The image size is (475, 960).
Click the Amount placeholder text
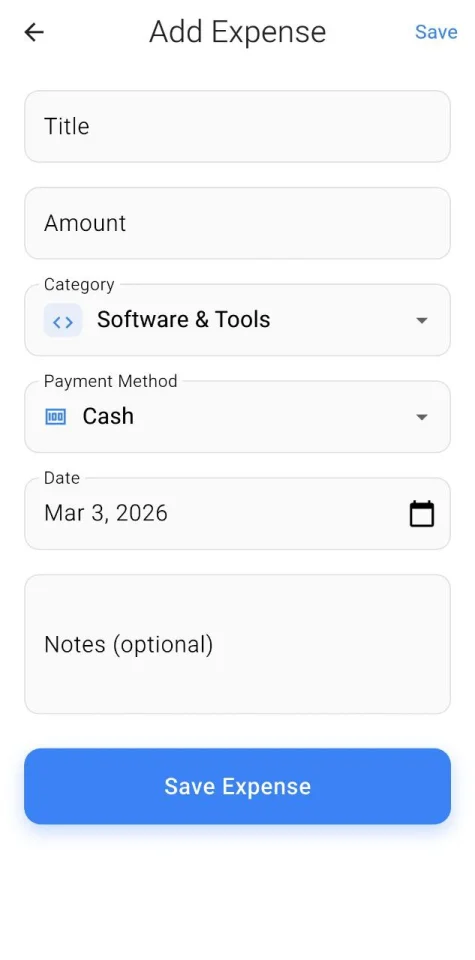pyautogui.click(x=85, y=223)
